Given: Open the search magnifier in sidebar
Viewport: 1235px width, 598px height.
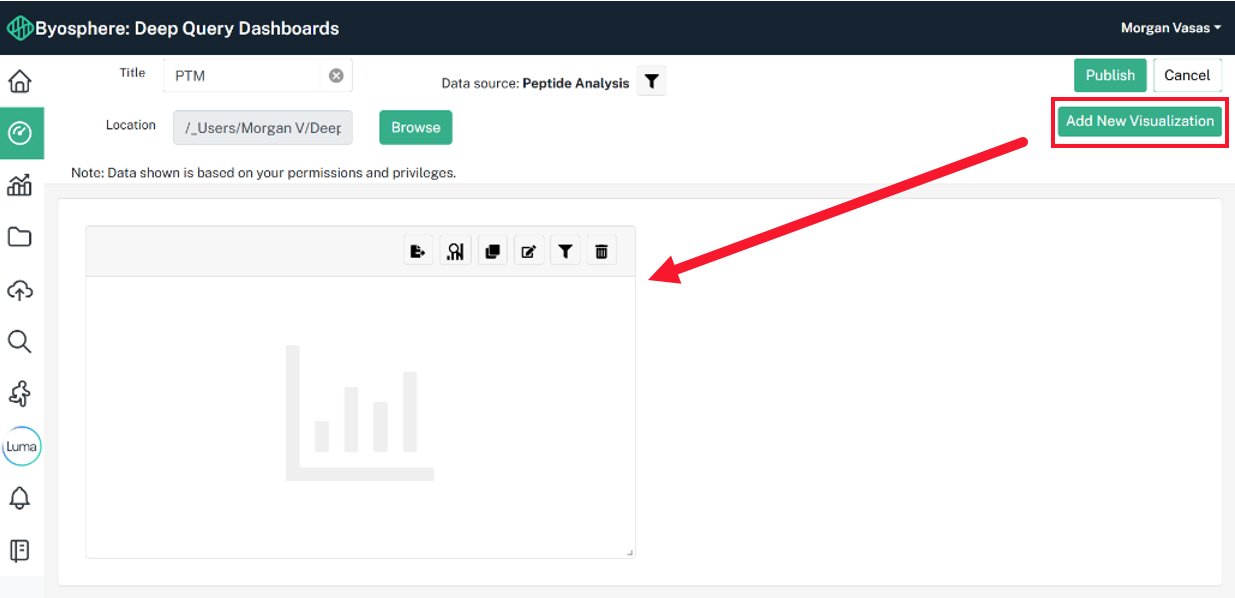Looking at the screenshot, I should click(x=20, y=342).
